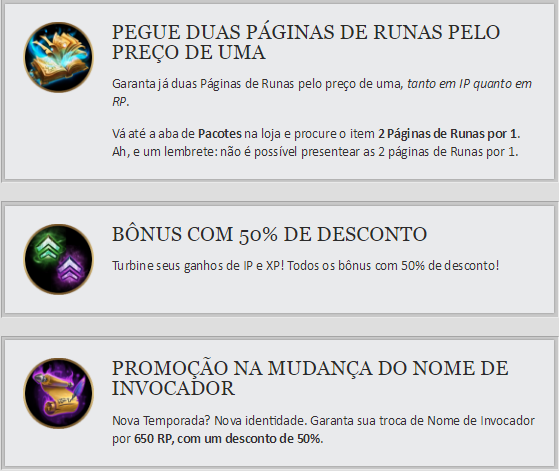Click the reminder line starting 'Ah, e um lembrete'
This screenshot has height=471, width=559.
[x=315, y=152]
